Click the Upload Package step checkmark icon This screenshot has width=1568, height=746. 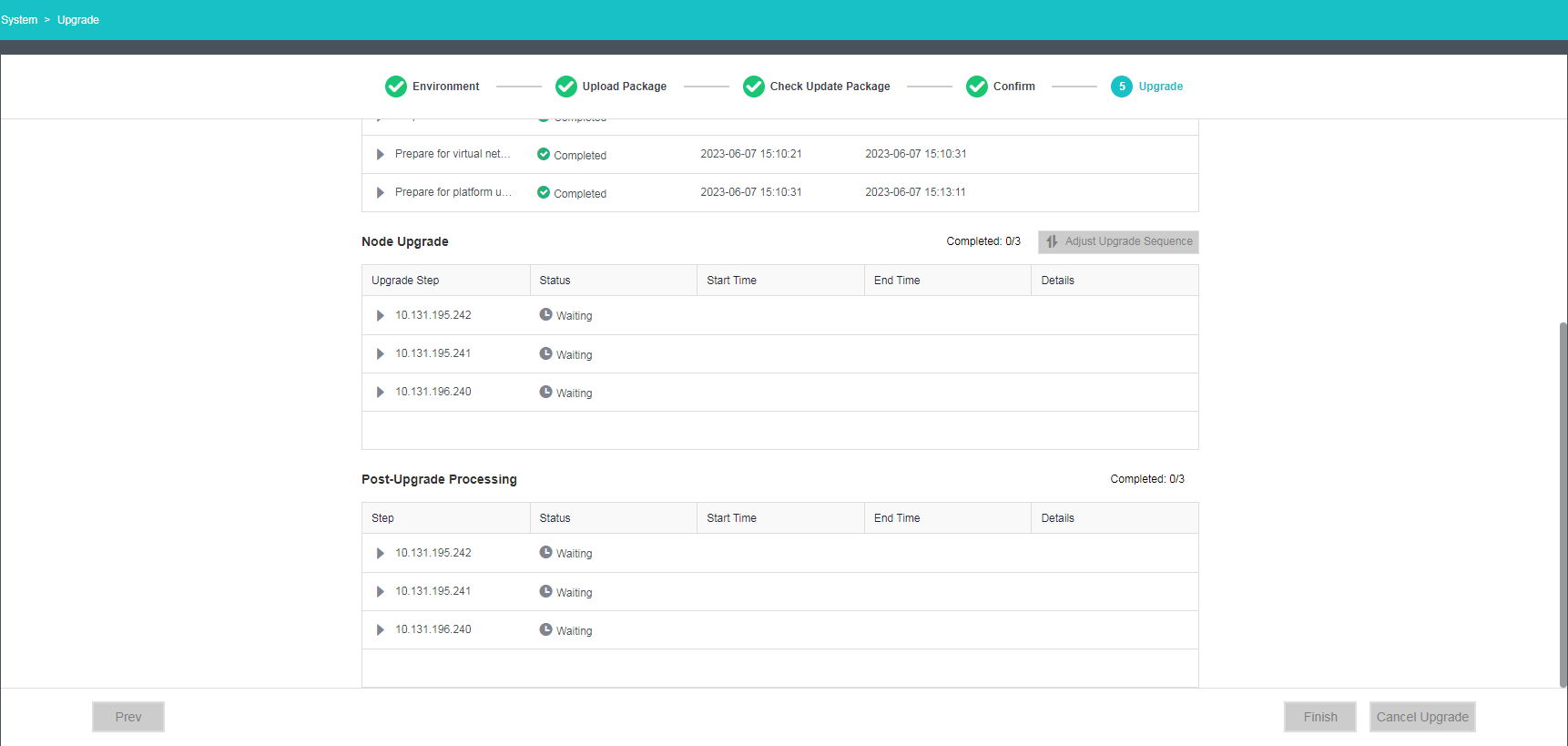(566, 87)
